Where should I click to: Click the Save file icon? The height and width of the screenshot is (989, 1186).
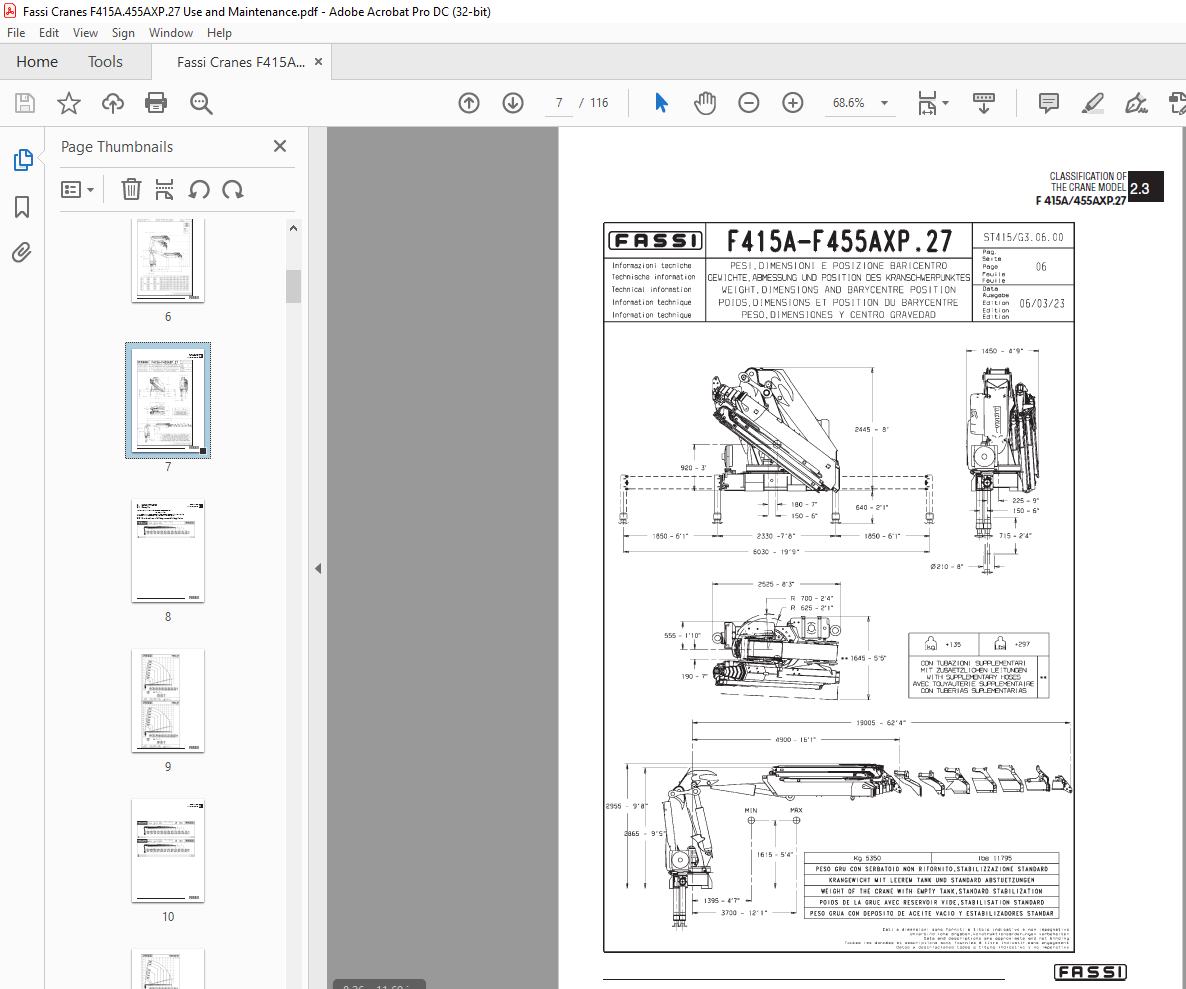tap(25, 103)
